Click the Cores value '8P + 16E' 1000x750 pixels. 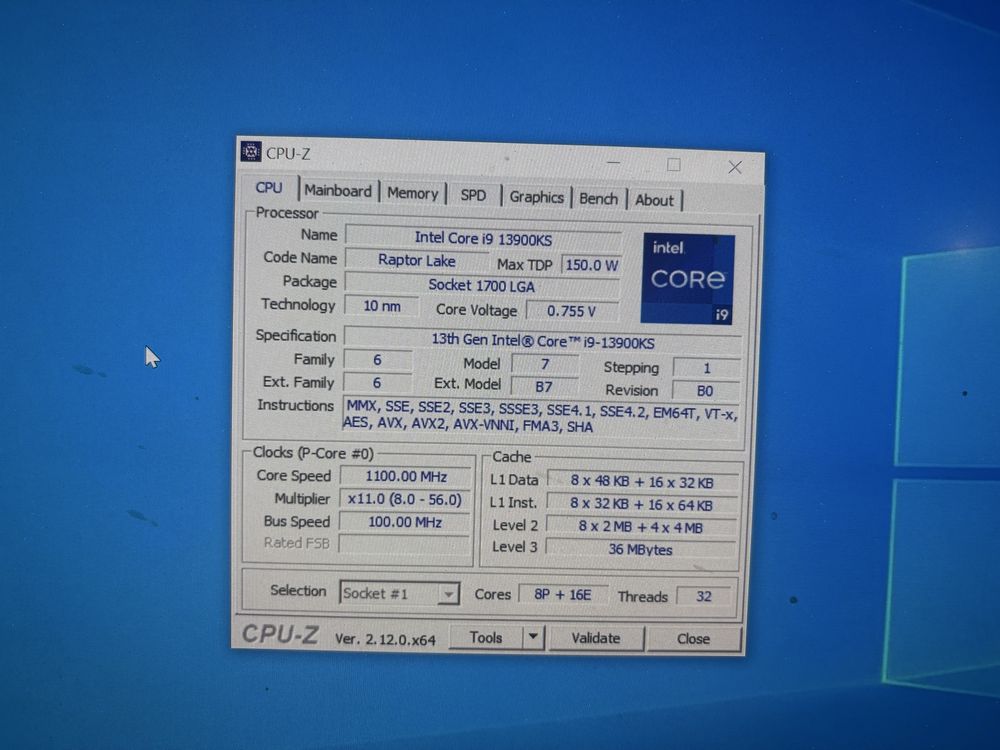(562, 594)
